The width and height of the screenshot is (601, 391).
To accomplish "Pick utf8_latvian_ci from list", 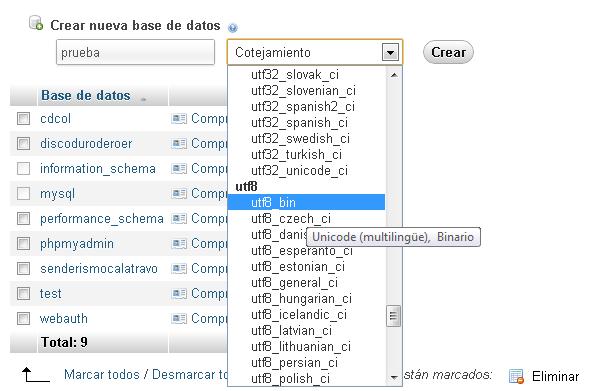I will (x=307, y=330).
